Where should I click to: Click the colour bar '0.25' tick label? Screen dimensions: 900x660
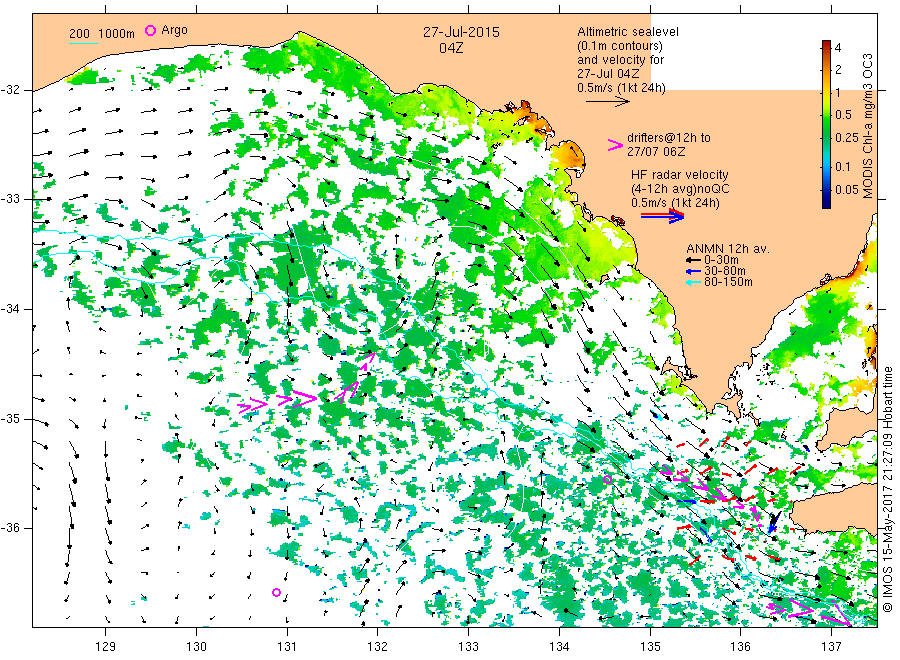847,138
